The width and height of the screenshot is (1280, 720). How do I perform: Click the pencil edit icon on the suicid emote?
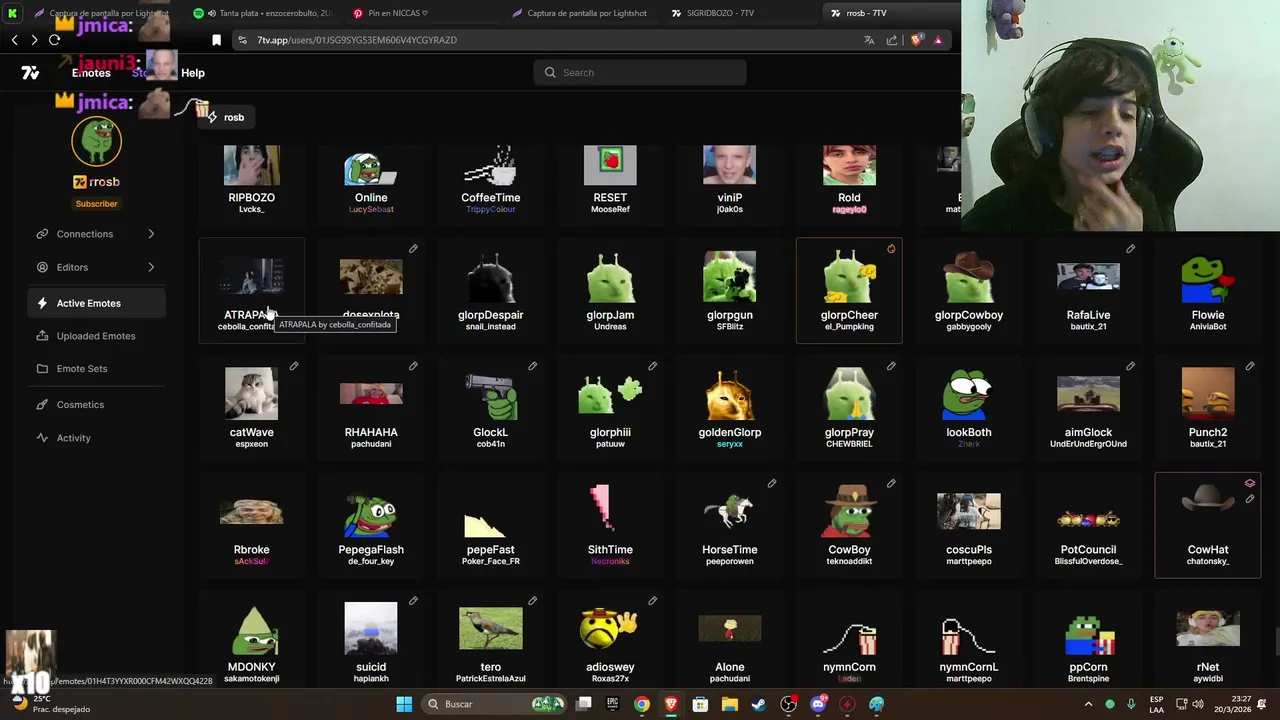click(413, 601)
